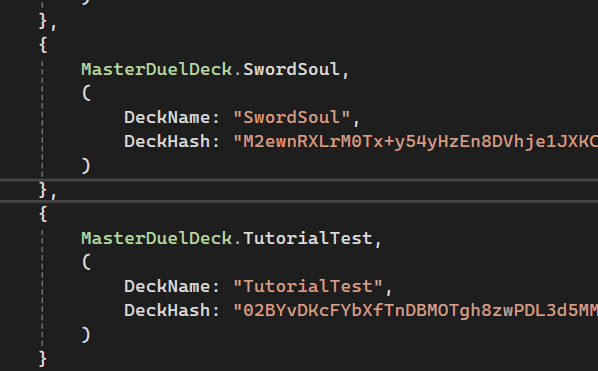The width and height of the screenshot is (598, 371).
Task: Click the opening brace above SwordSoul entry
Action: 43,45
